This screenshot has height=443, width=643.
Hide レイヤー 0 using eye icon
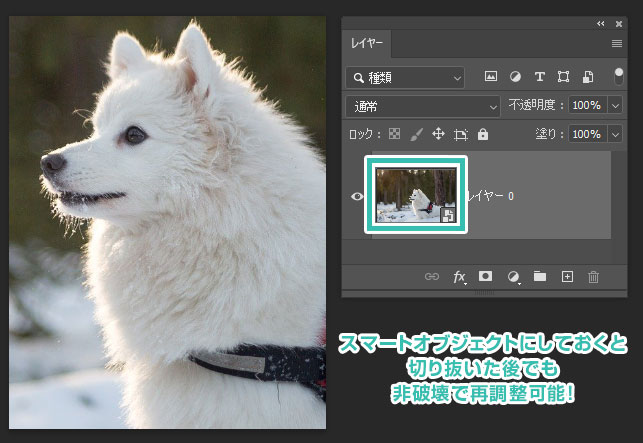357,196
